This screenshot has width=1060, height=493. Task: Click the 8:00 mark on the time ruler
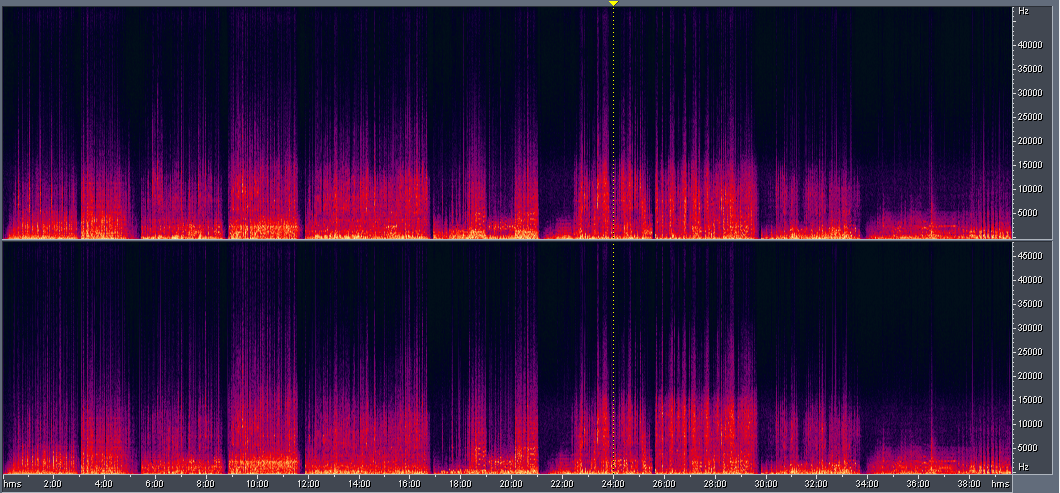coord(206,484)
